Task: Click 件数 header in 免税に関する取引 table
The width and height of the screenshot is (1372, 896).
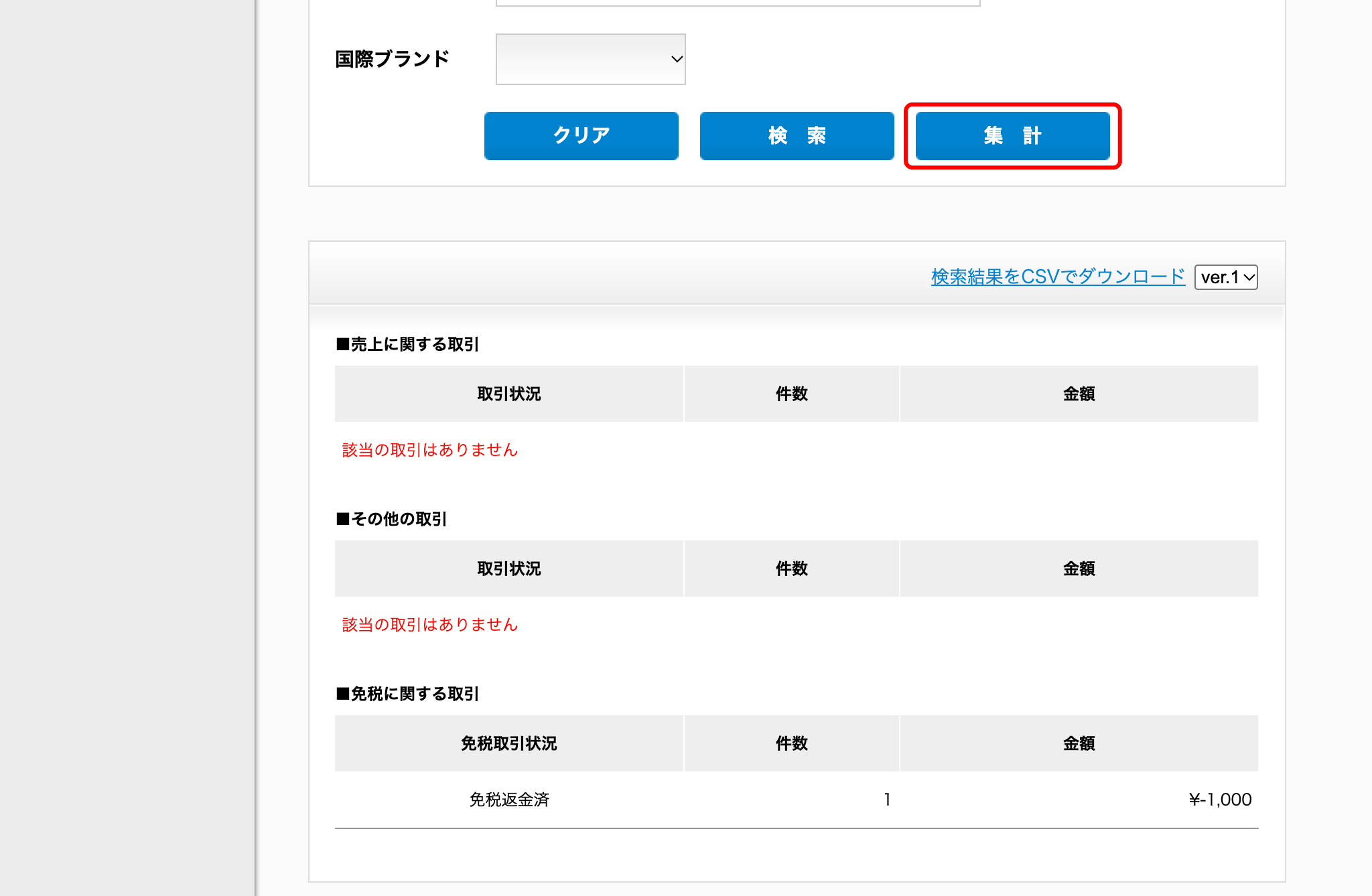Action: [x=791, y=743]
